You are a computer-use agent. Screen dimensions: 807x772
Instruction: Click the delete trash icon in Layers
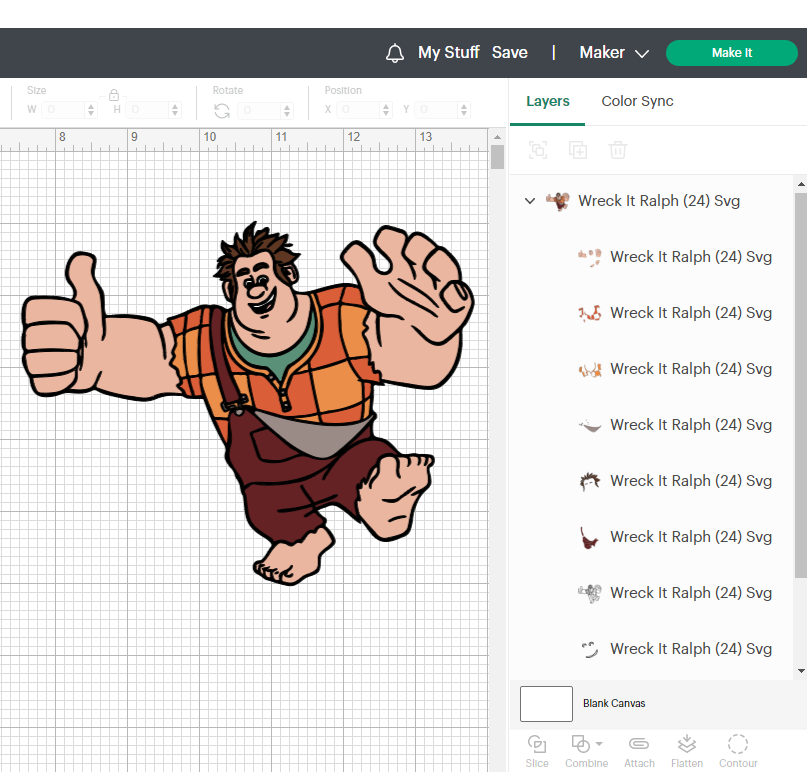618,150
